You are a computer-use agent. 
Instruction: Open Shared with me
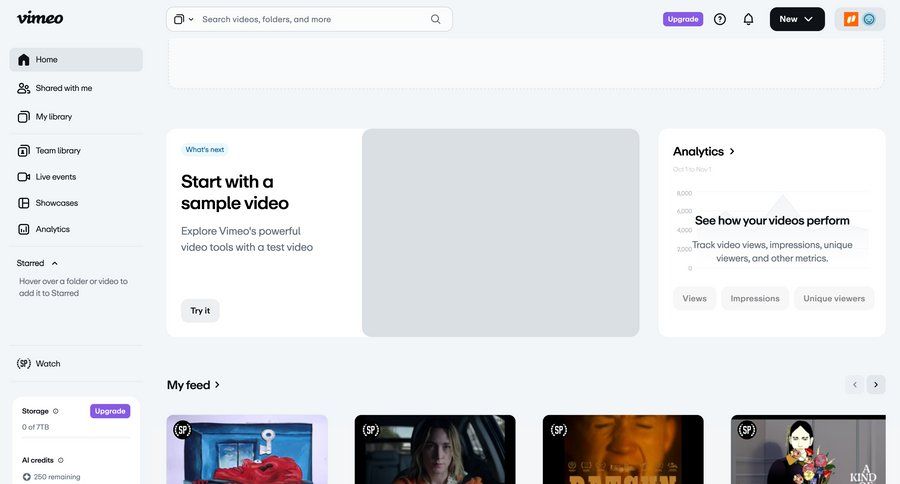76,88
